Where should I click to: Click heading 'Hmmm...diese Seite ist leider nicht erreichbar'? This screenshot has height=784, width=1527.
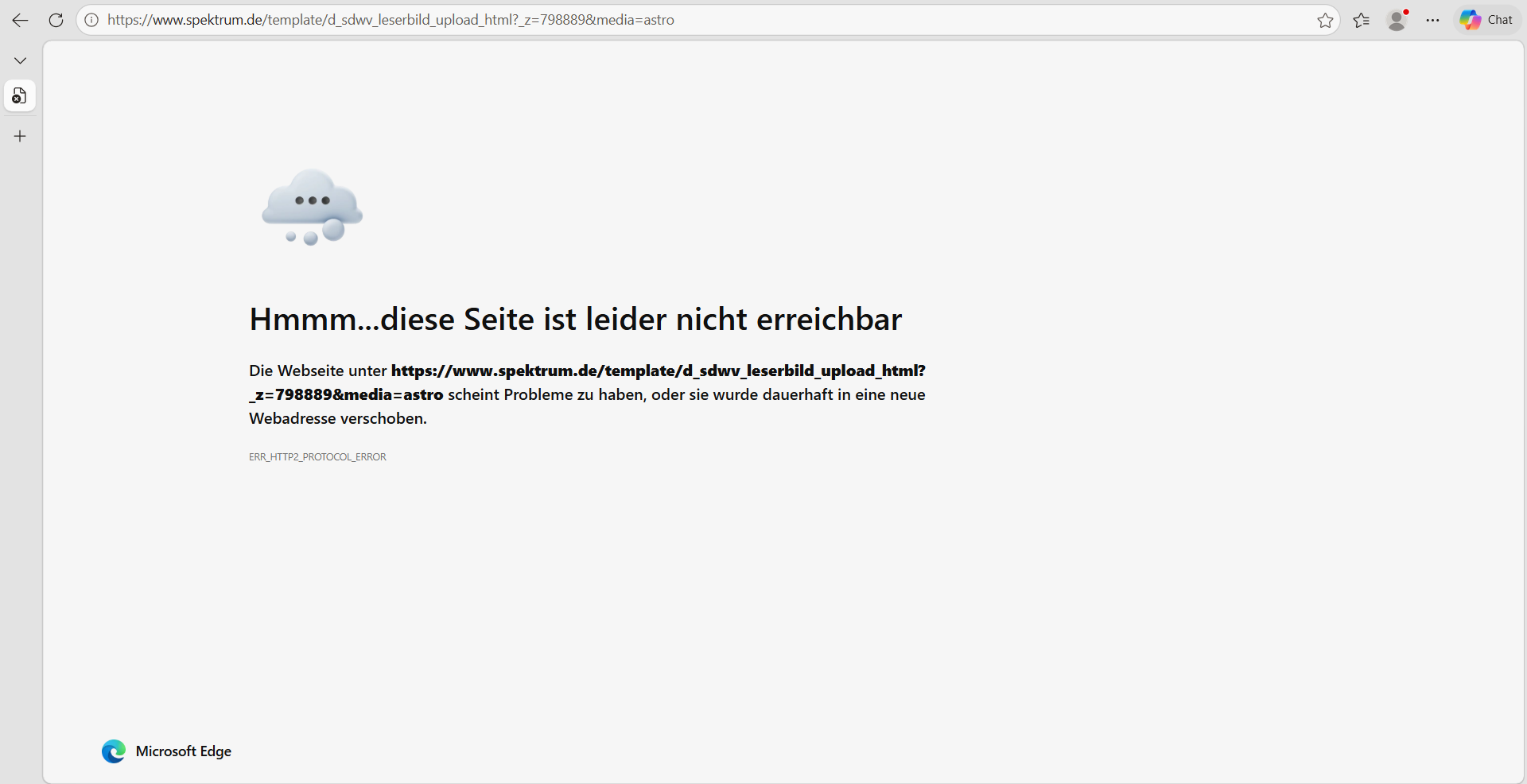[575, 320]
